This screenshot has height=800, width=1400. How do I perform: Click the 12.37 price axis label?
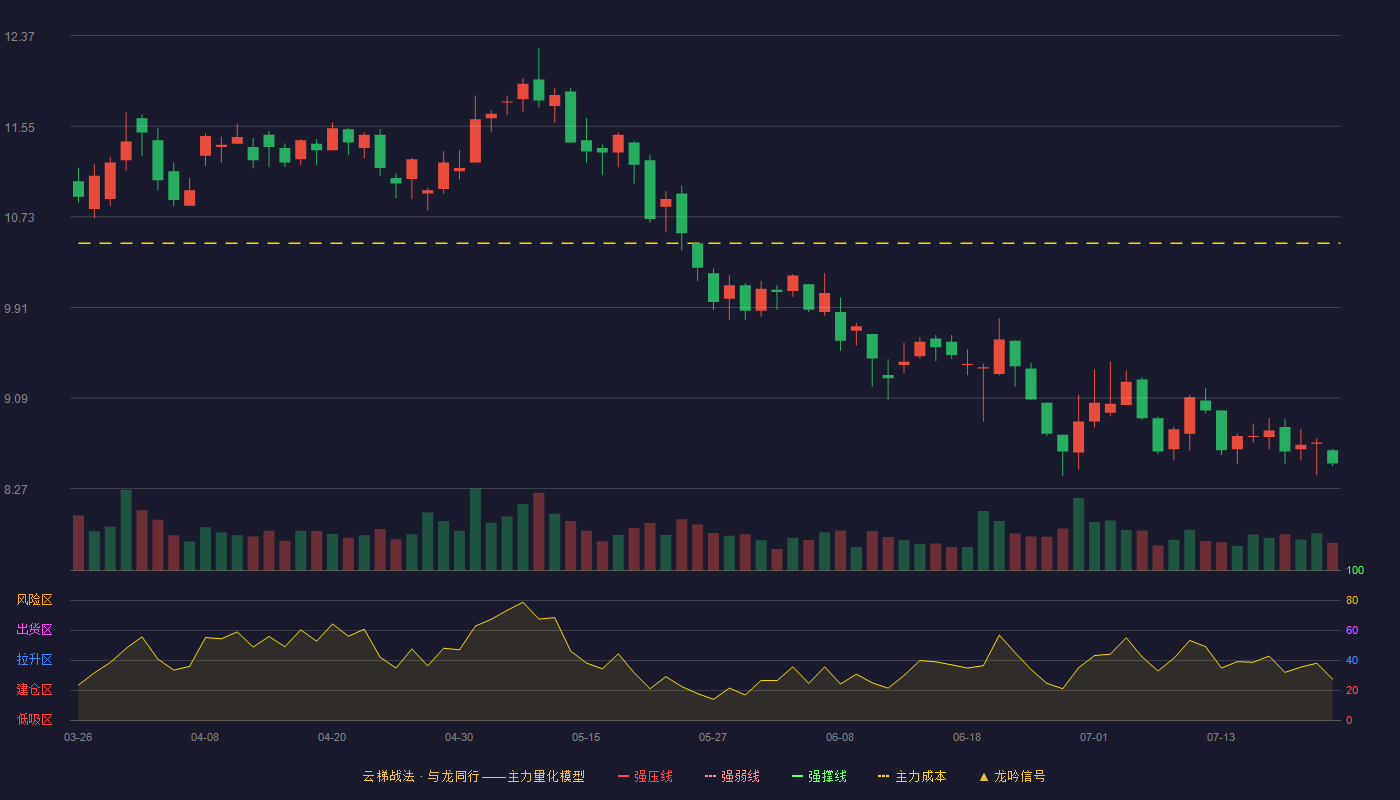click(20, 37)
